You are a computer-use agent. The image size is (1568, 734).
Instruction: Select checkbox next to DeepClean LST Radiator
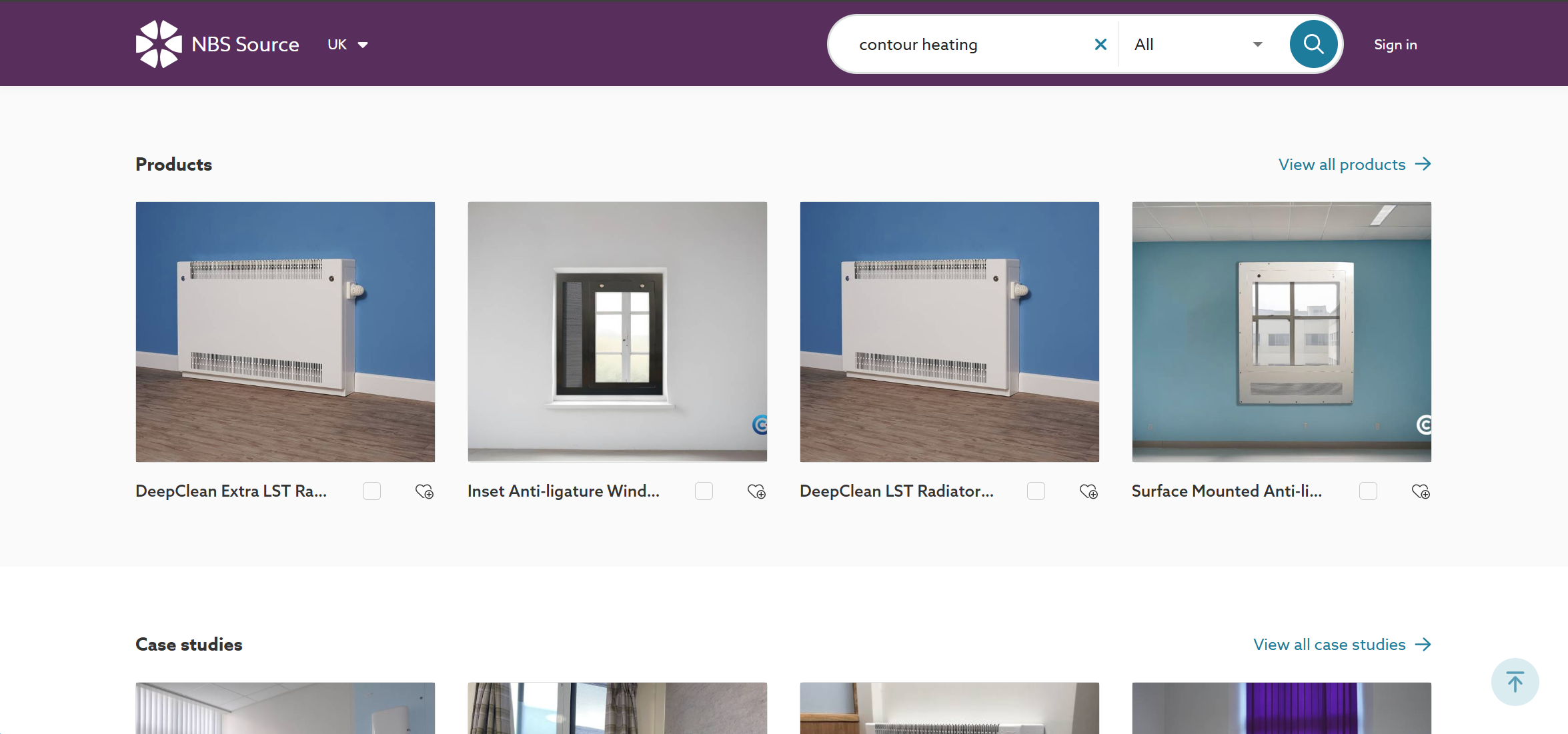tap(1036, 491)
